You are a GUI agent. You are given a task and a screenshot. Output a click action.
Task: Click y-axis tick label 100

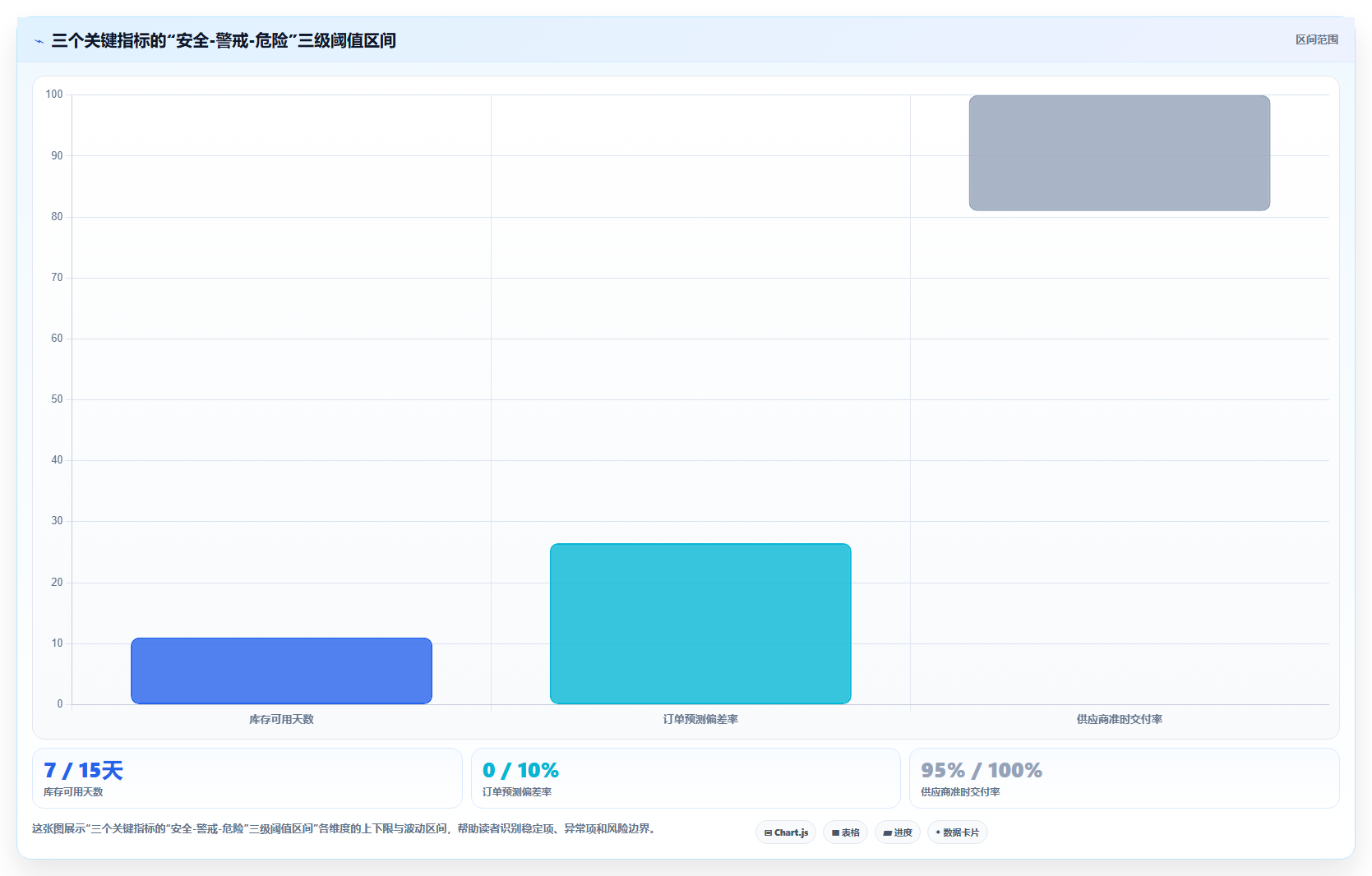pos(54,95)
